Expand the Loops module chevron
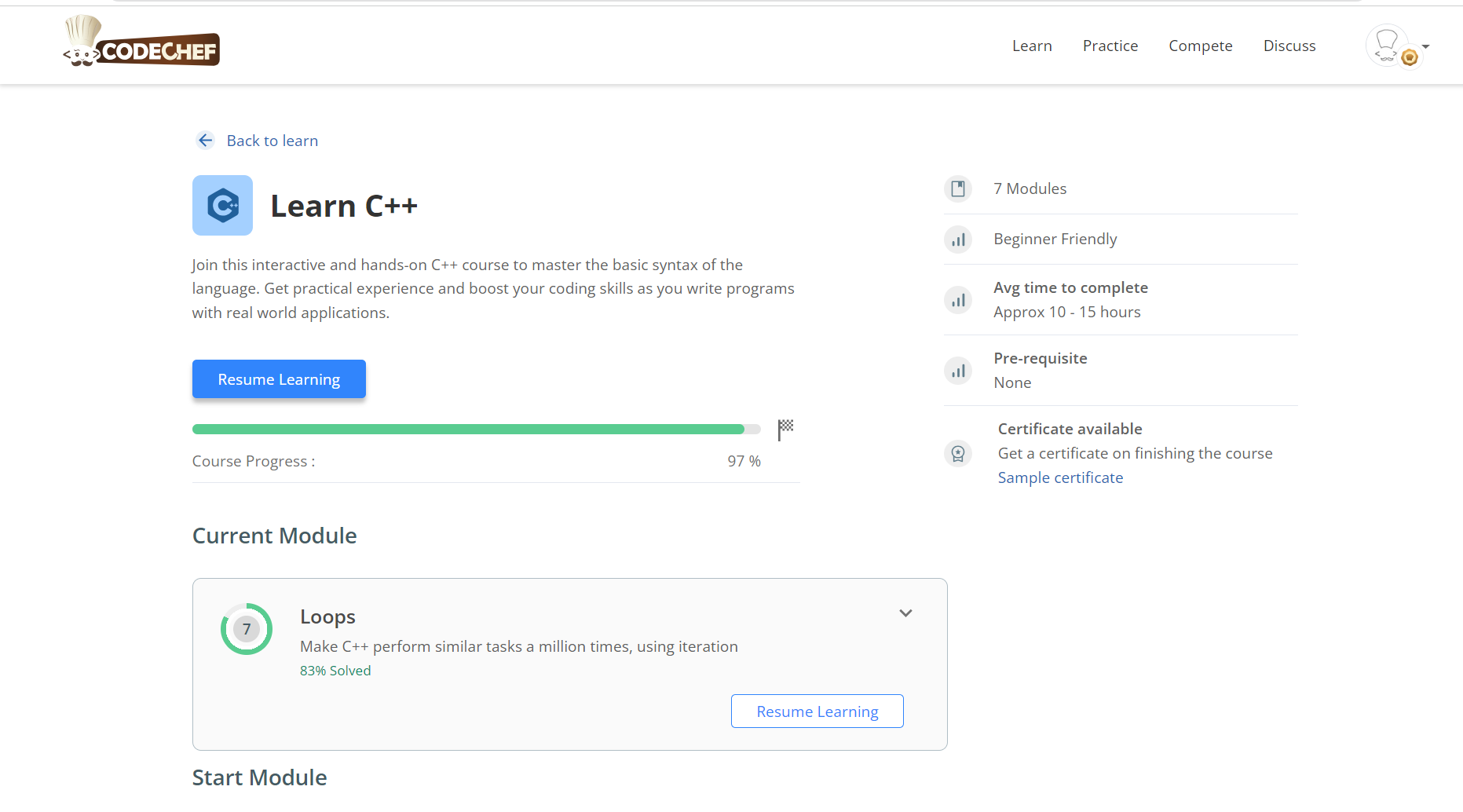Image resolution: width=1463 pixels, height=812 pixels. coord(905,613)
